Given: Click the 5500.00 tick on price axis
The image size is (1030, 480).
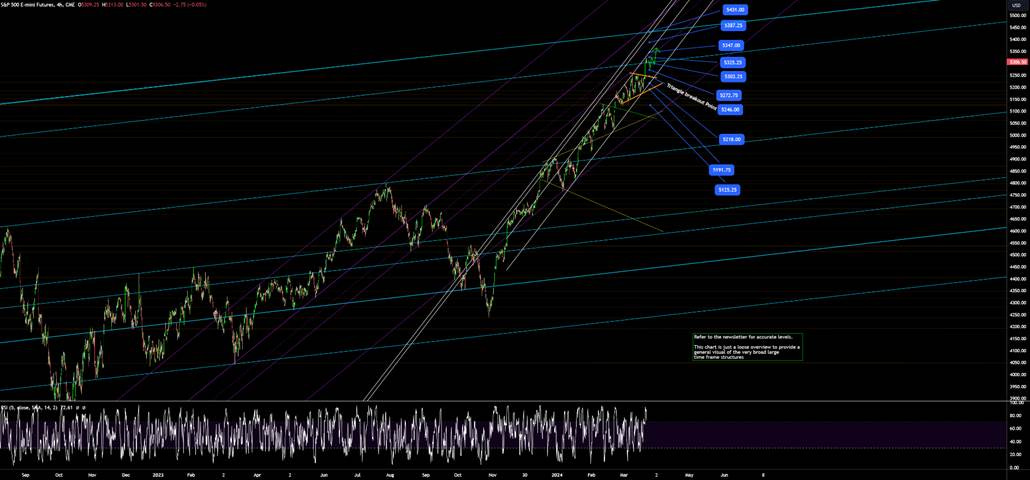Looking at the screenshot, I should pos(1018,15).
